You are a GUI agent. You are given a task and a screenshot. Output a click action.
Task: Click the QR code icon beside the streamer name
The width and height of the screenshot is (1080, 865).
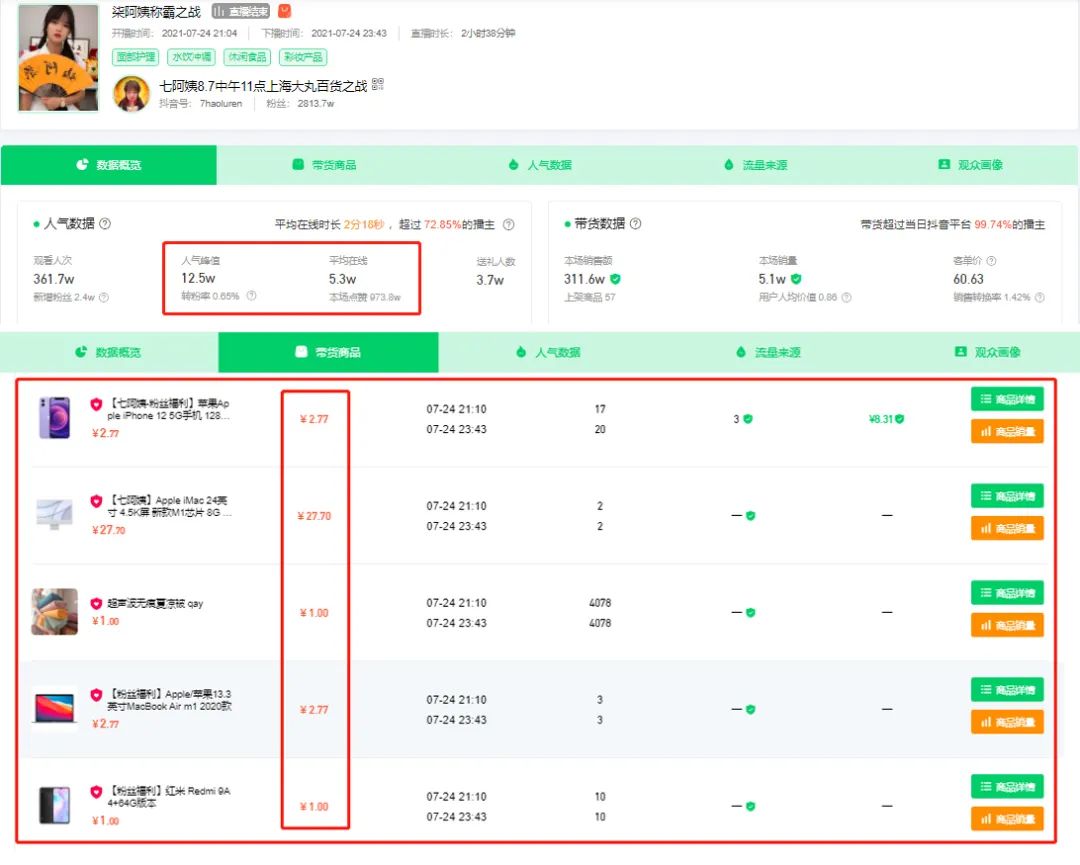tap(377, 85)
